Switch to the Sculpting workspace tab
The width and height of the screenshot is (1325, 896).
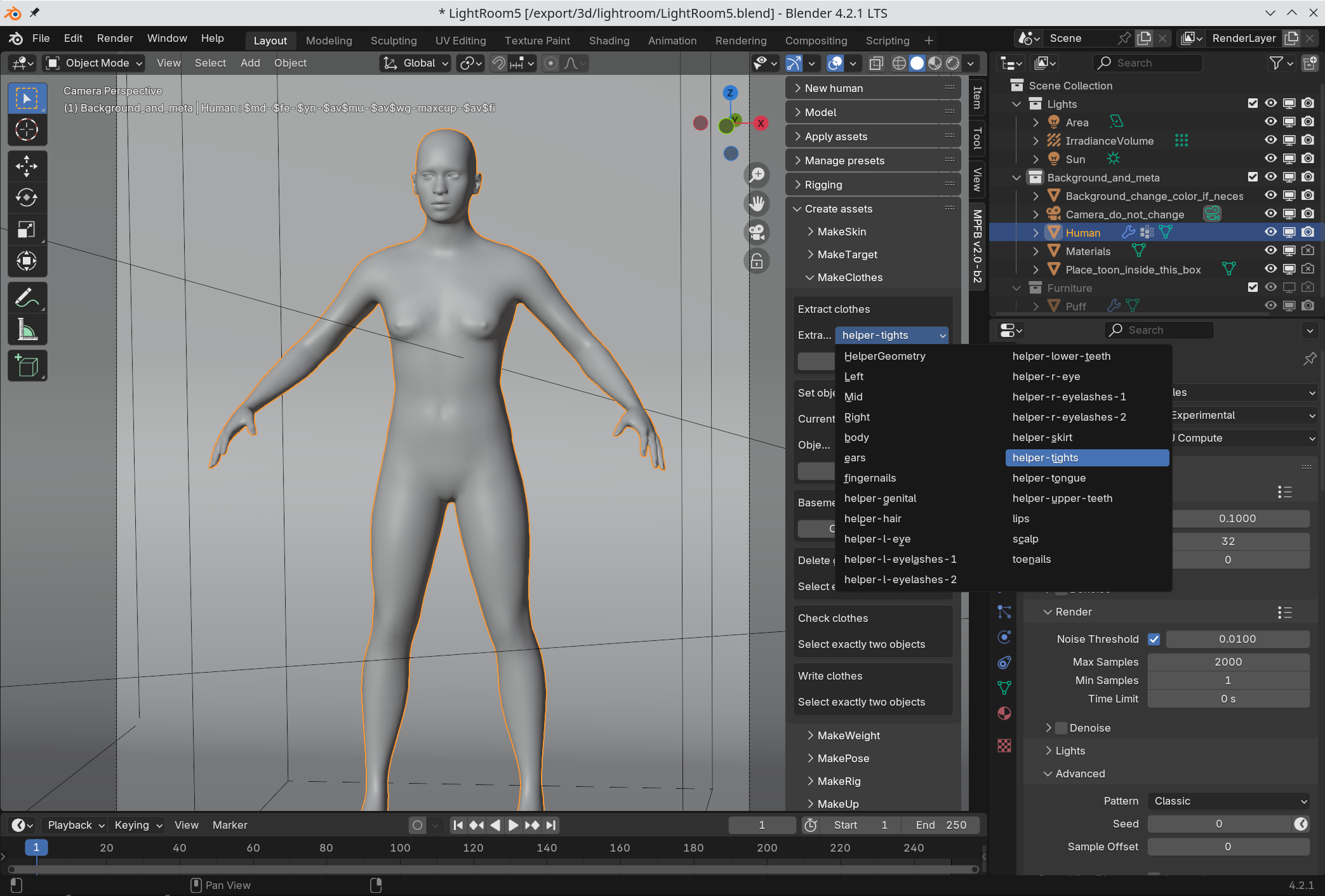[x=394, y=41]
